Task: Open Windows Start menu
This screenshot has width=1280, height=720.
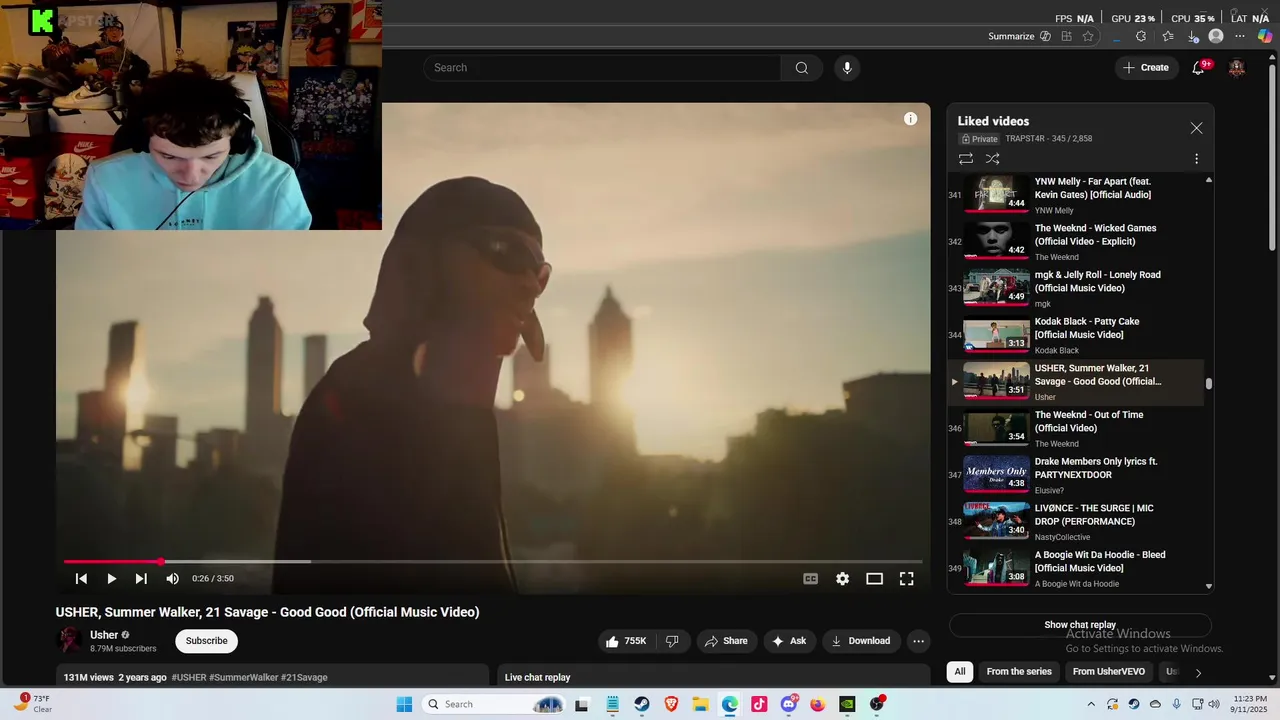Action: pyautogui.click(x=404, y=704)
